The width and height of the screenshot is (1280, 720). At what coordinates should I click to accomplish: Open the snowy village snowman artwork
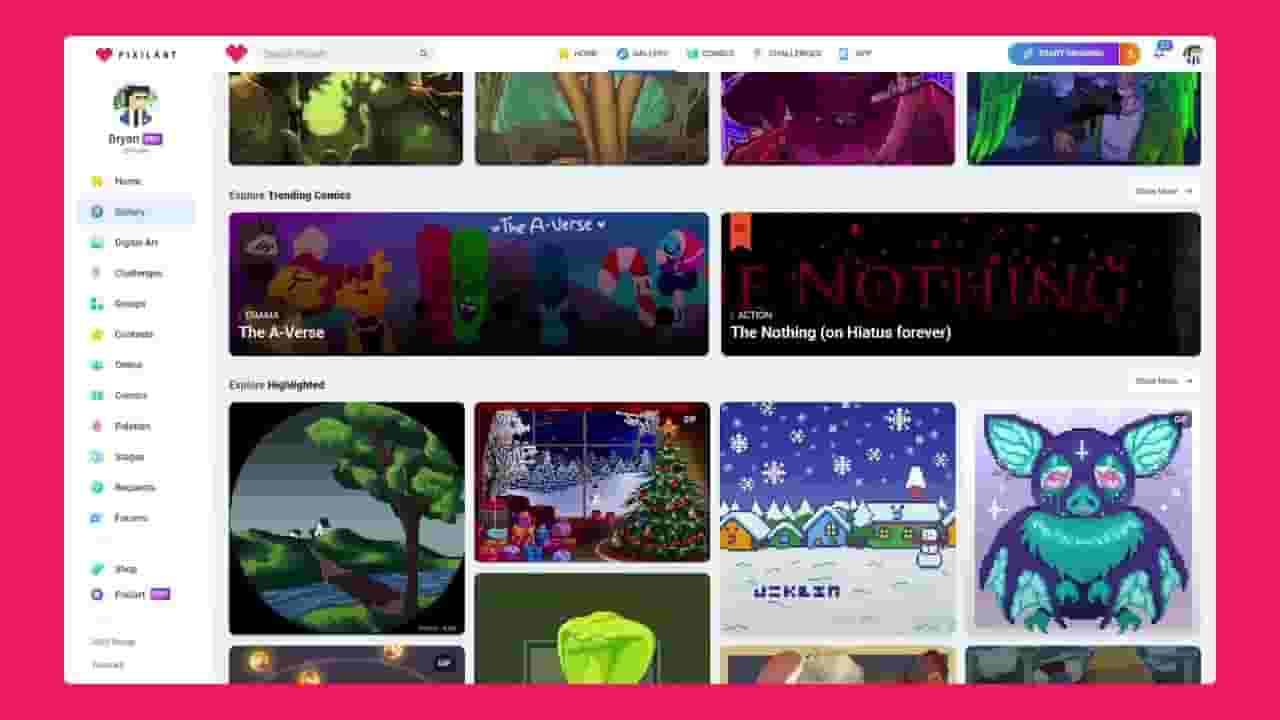click(838, 518)
